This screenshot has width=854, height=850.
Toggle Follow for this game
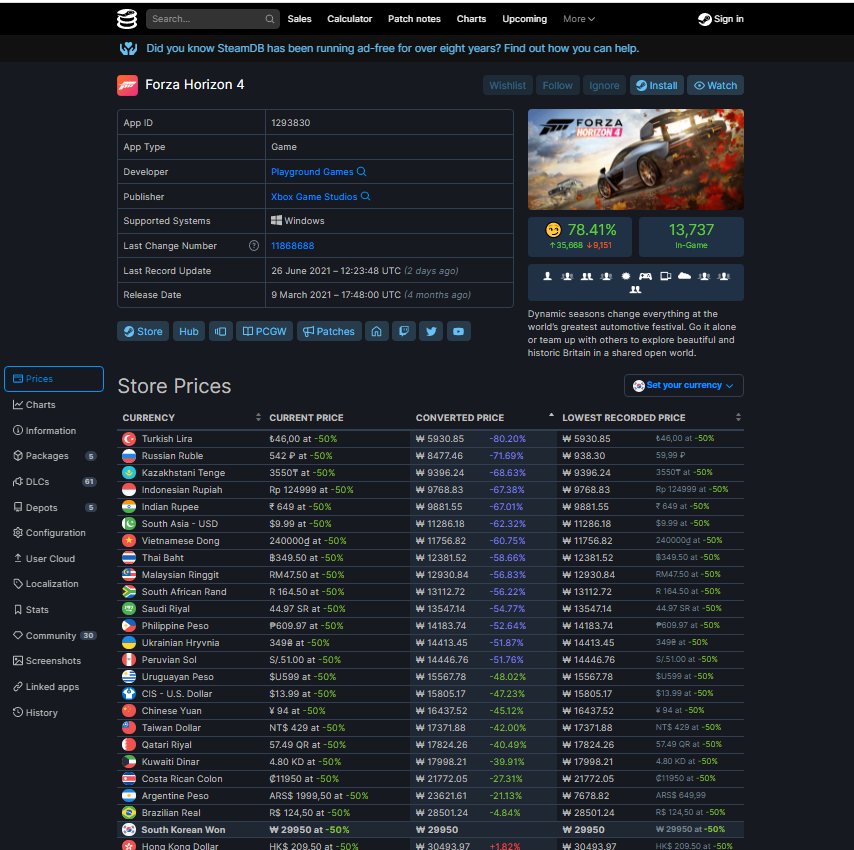tap(557, 85)
